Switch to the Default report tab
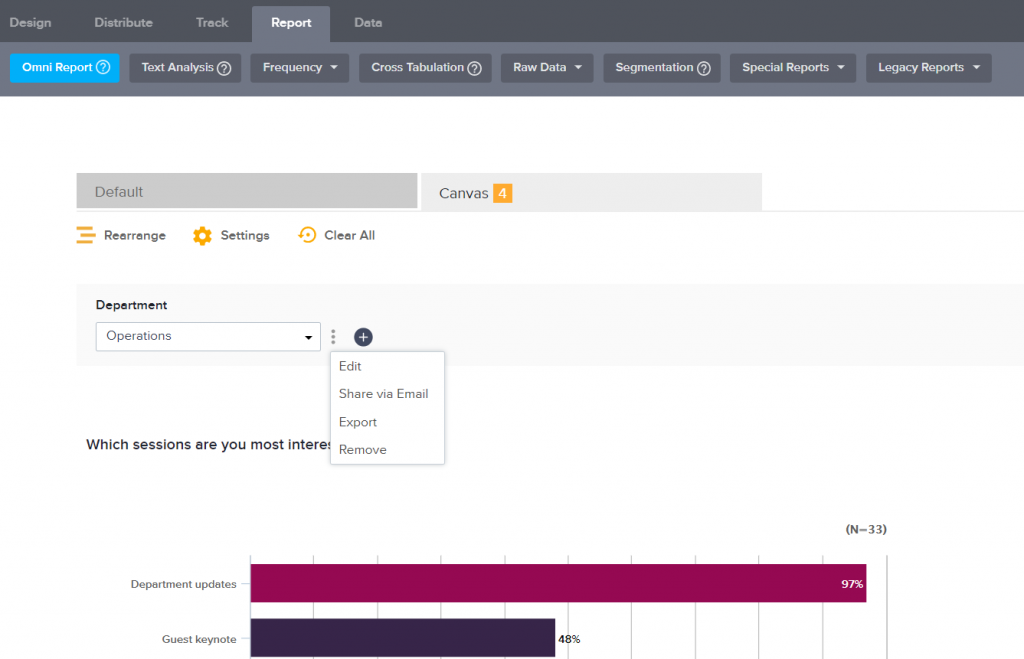 [x=246, y=191]
